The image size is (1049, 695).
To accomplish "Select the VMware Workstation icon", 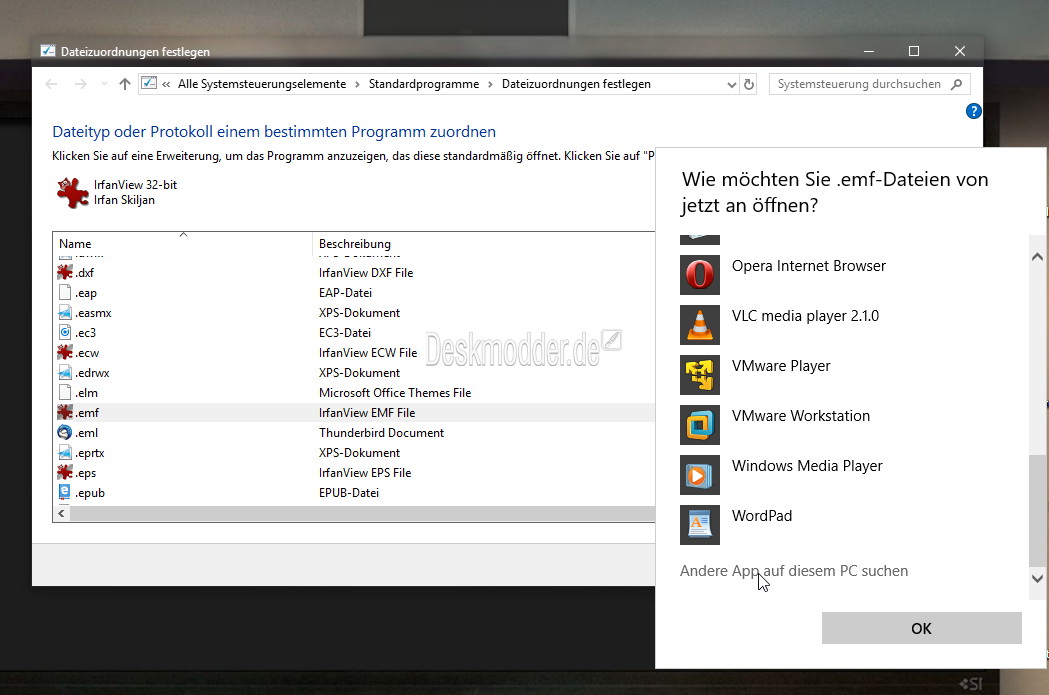I will click(x=700, y=425).
